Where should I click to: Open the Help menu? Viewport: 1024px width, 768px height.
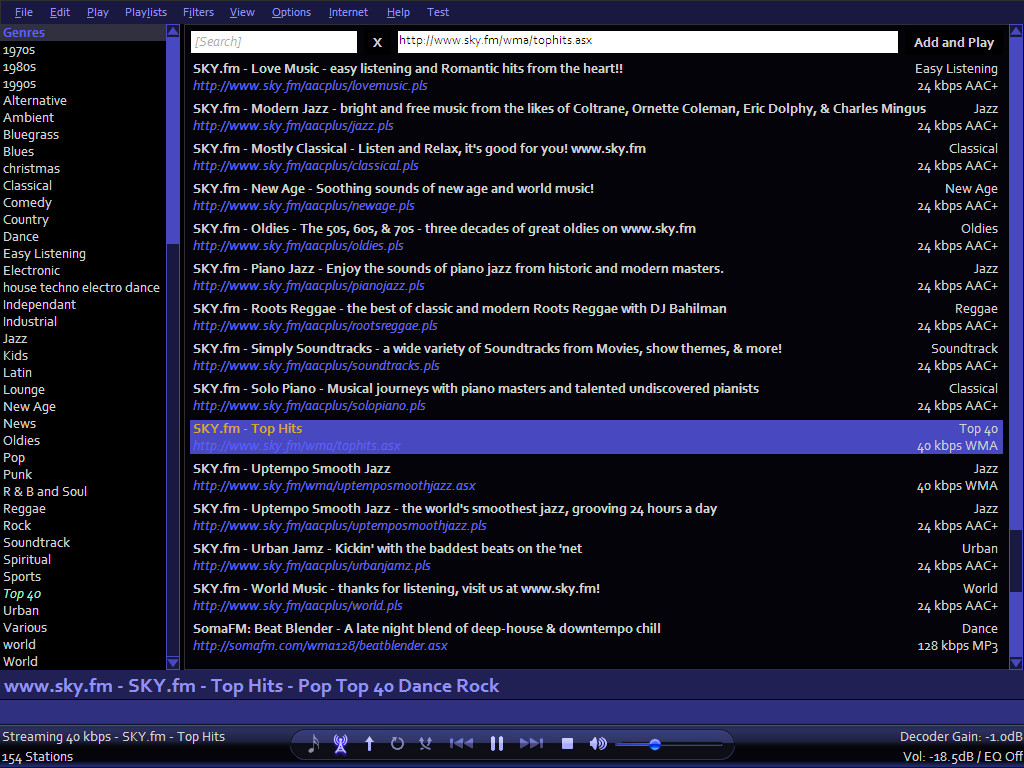pyautogui.click(x=398, y=12)
